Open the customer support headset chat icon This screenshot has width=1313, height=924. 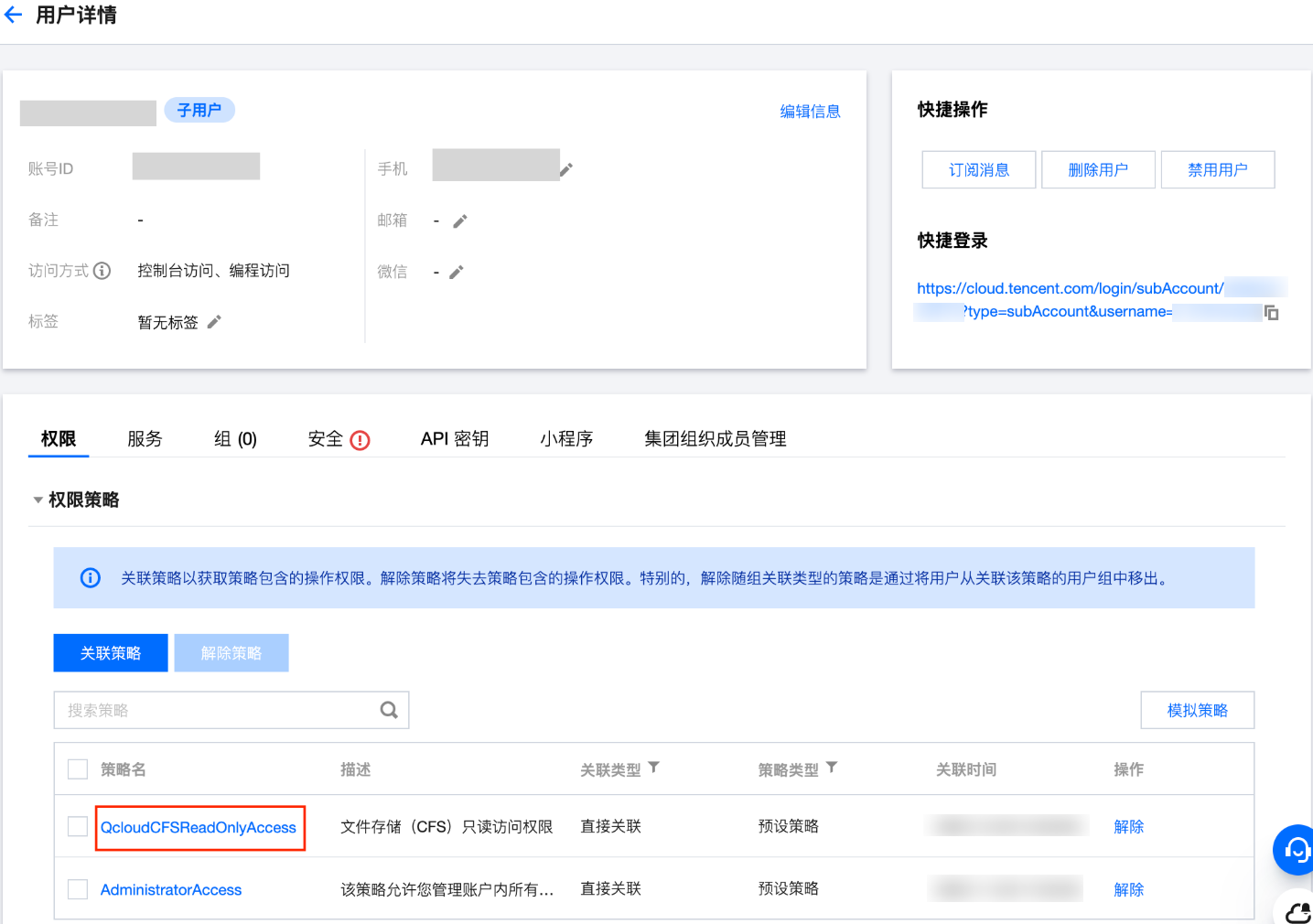(x=1296, y=850)
